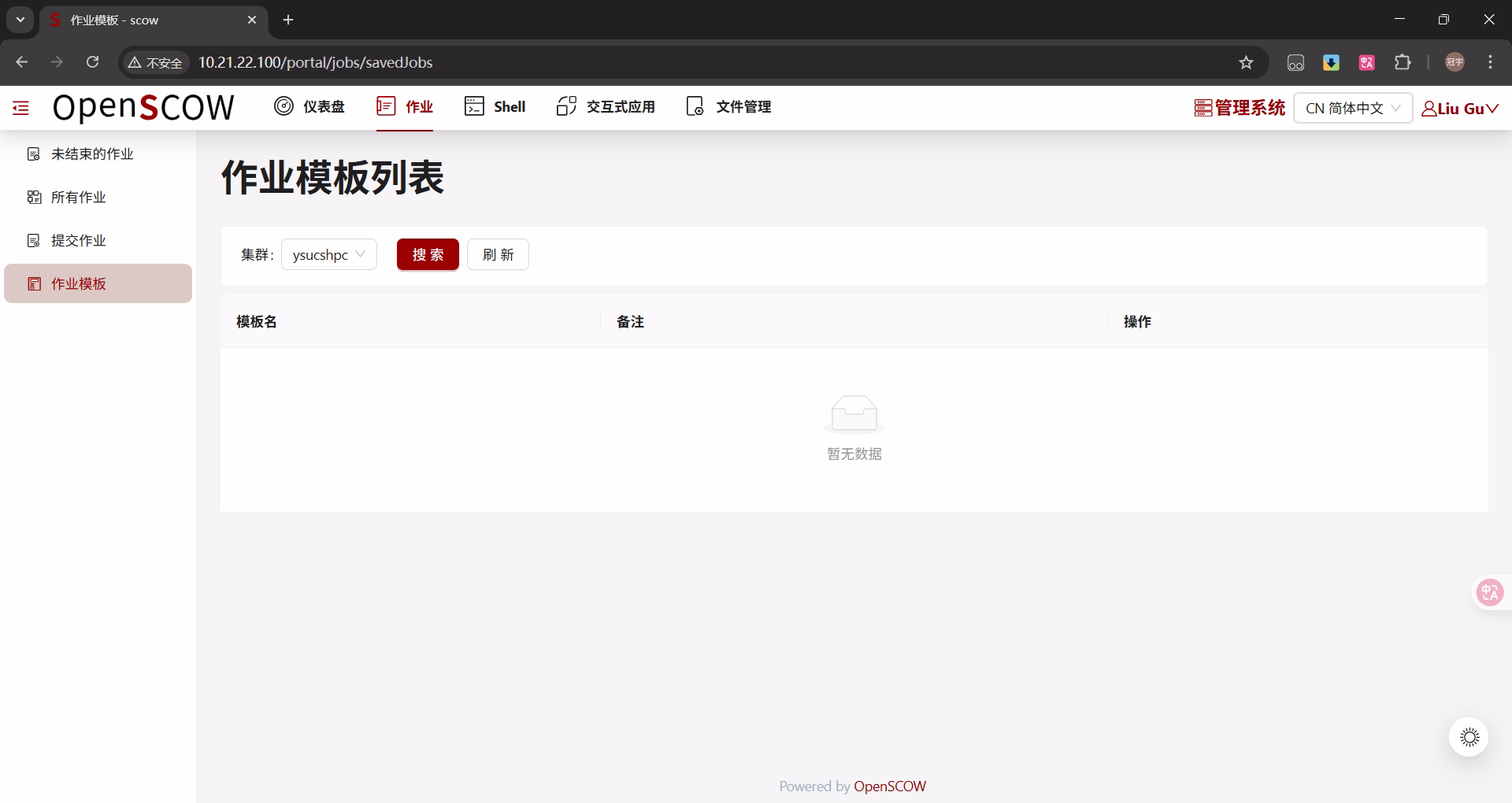Collapse the sidebar with the hamburger icon
1512x803 pixels.
20,107
